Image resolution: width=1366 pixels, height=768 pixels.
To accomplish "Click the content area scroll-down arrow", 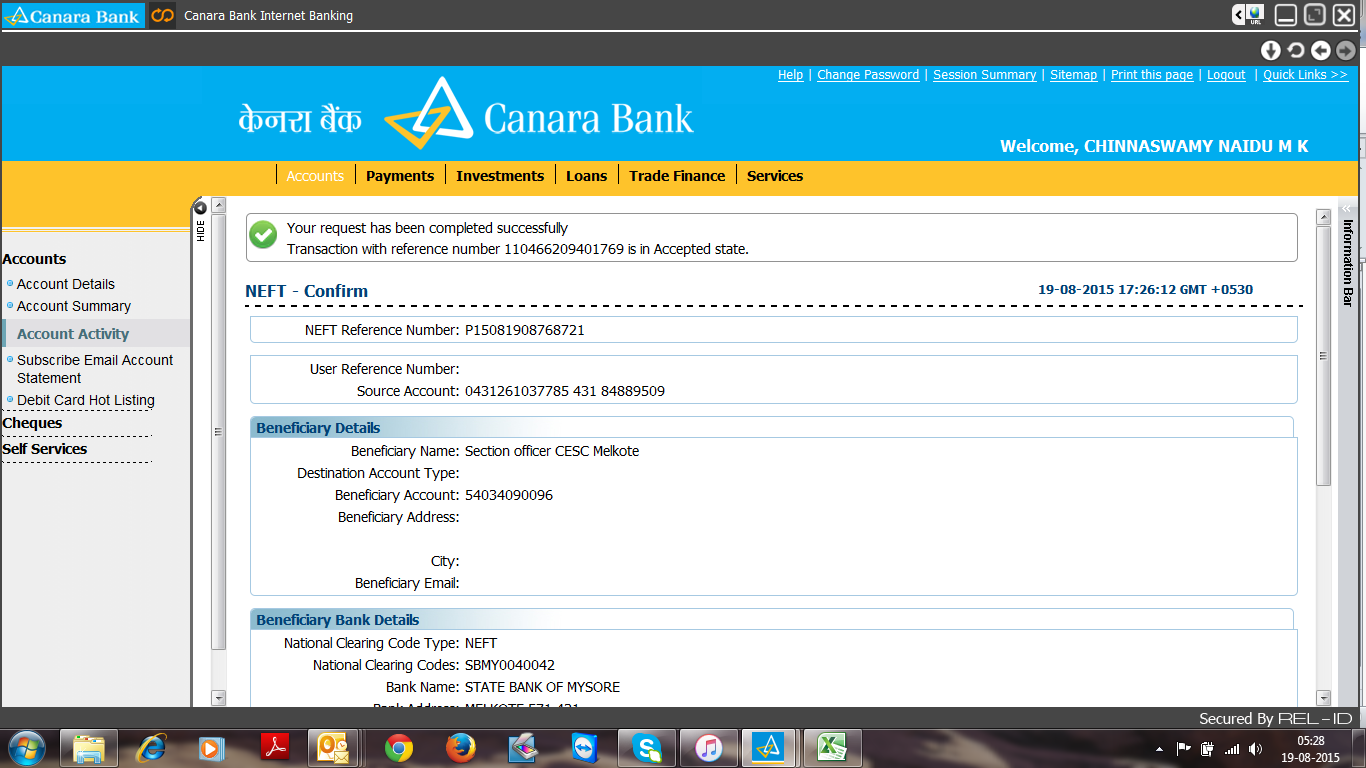I will tap(1323, 698).
